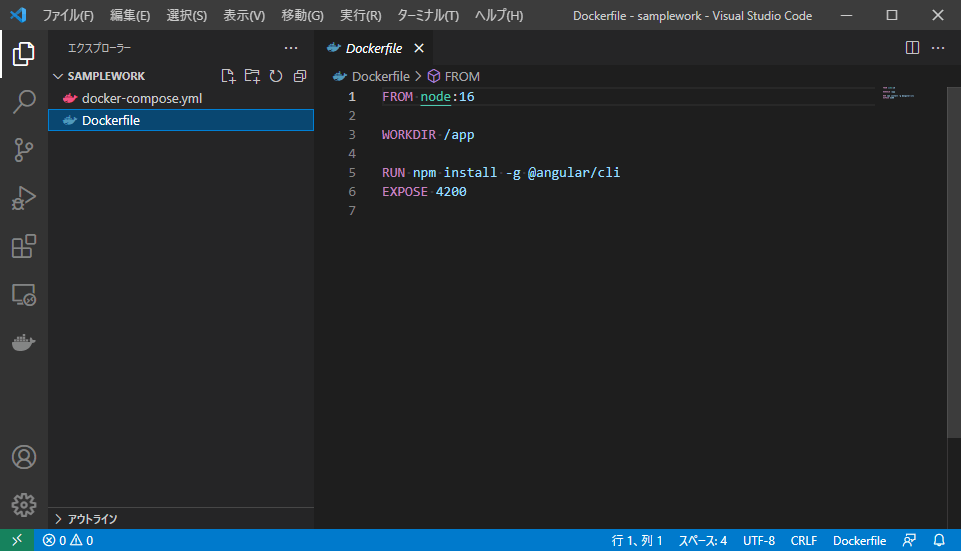The image size is (961, 551).
Task: Open the 実行(R) menu
Action: (360, 15)
